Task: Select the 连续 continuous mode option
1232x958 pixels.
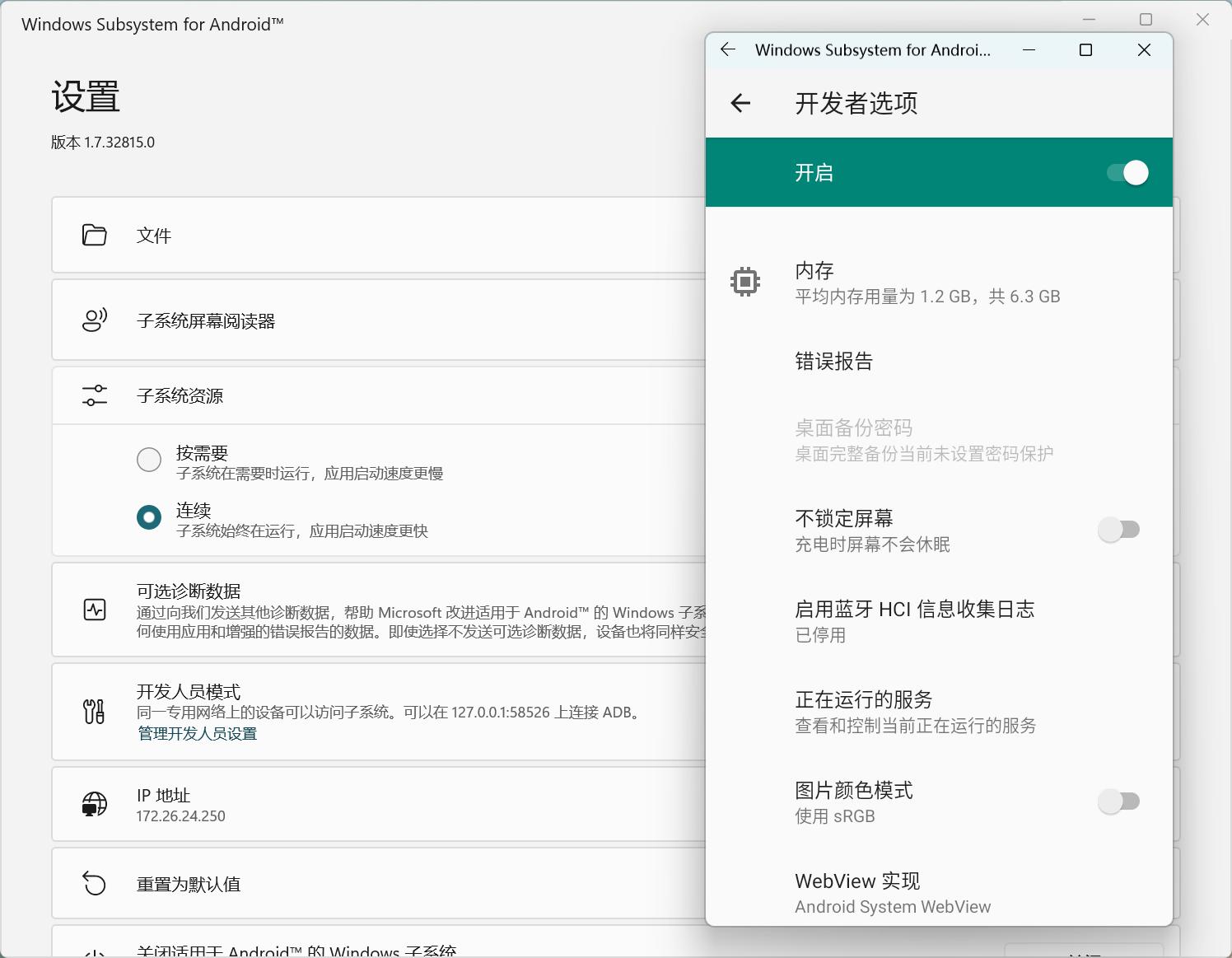Action: point(149,517)
